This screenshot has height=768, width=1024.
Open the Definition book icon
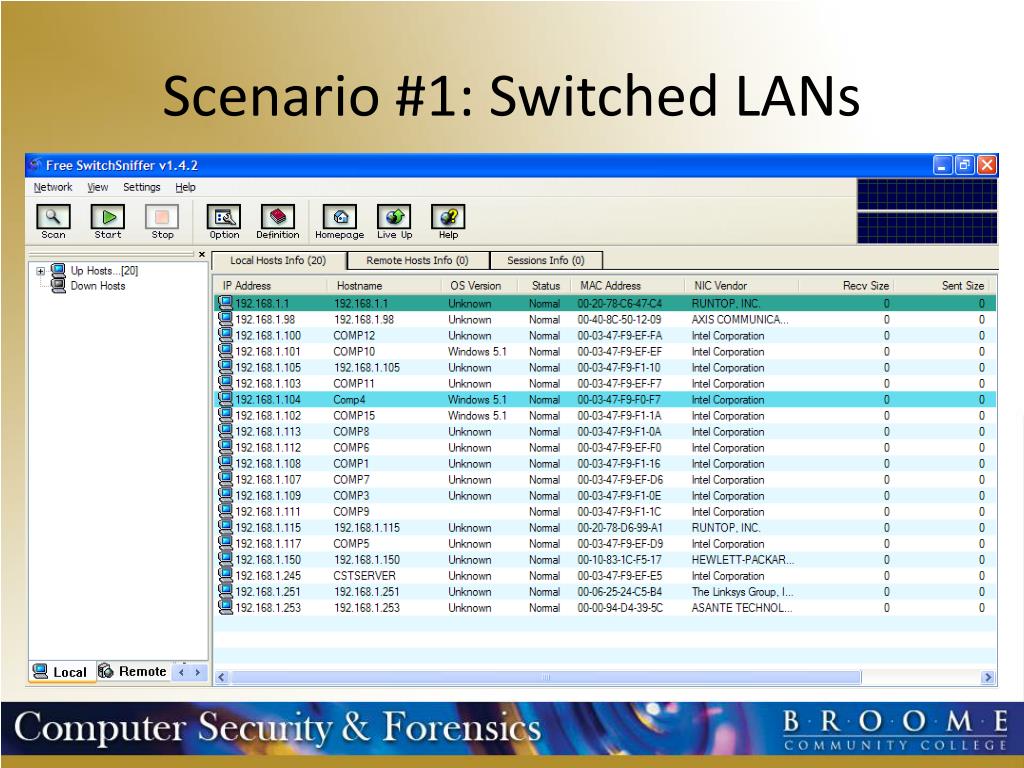[x=278, y=217]
